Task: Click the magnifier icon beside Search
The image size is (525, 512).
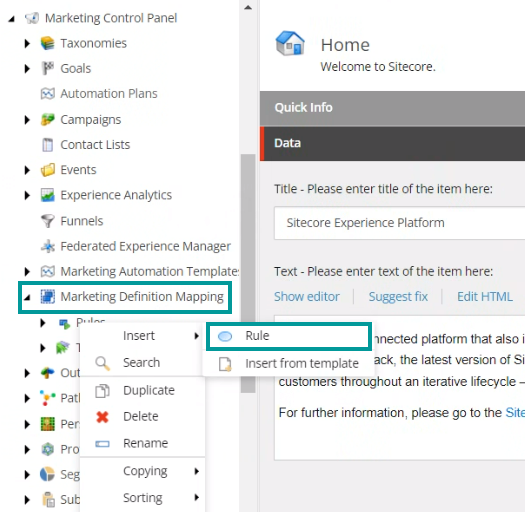Action: coord(102,363)
